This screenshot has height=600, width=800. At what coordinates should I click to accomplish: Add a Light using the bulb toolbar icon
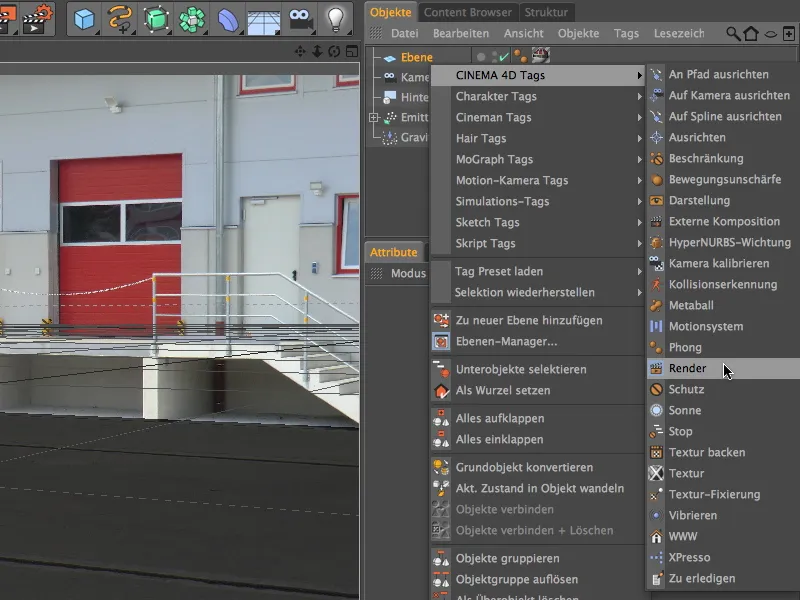click(336, 18)
